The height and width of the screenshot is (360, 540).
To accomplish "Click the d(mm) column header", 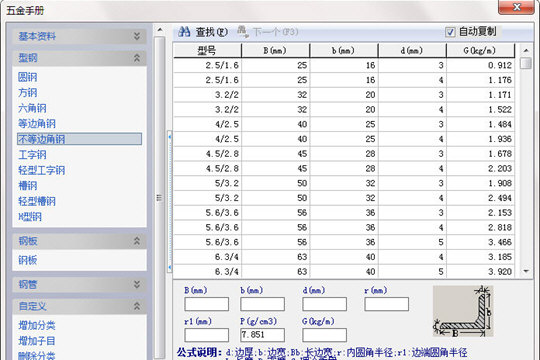I will pos(412,51).
